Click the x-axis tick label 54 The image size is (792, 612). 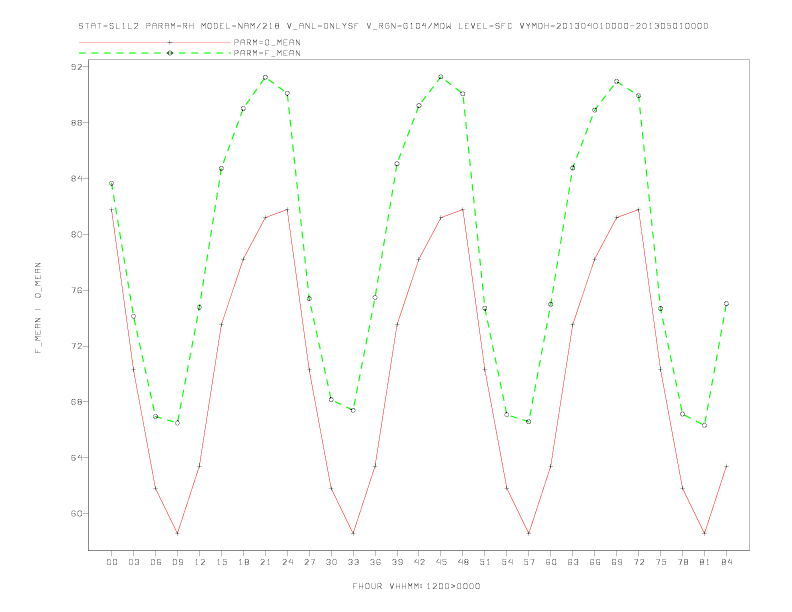coord(507,562)
